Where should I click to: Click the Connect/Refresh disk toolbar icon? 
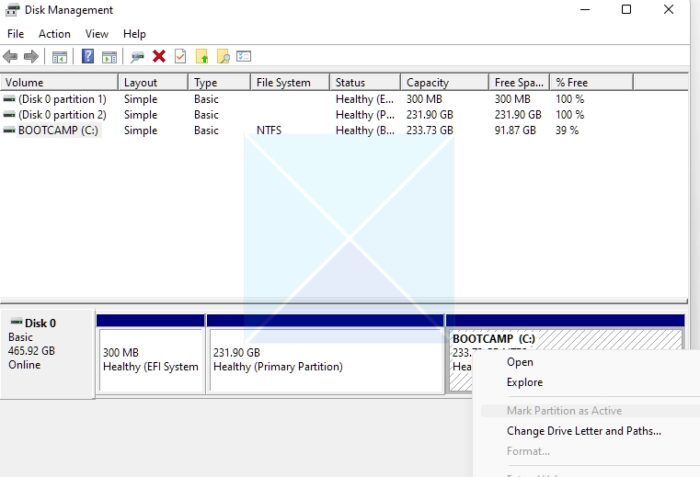point(138,57)
